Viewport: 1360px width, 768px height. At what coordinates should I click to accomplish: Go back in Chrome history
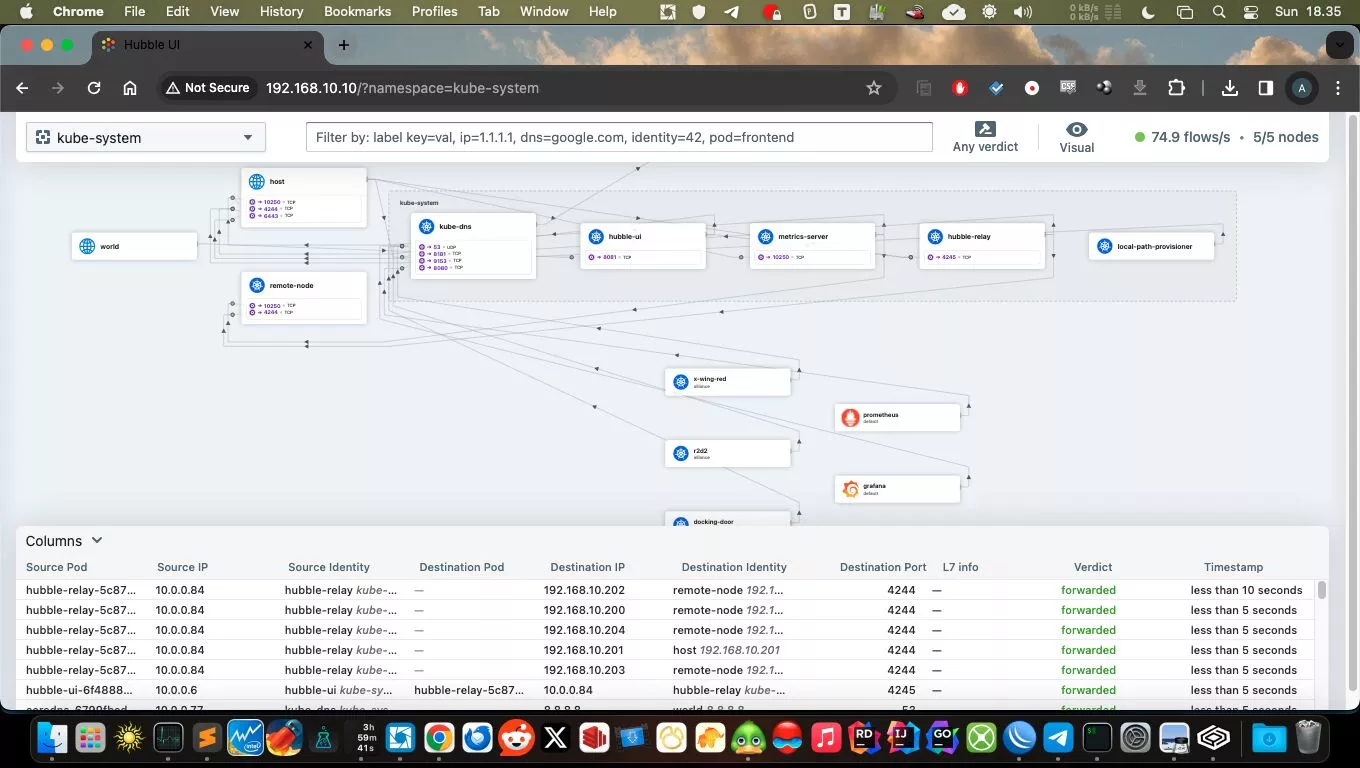22,88
